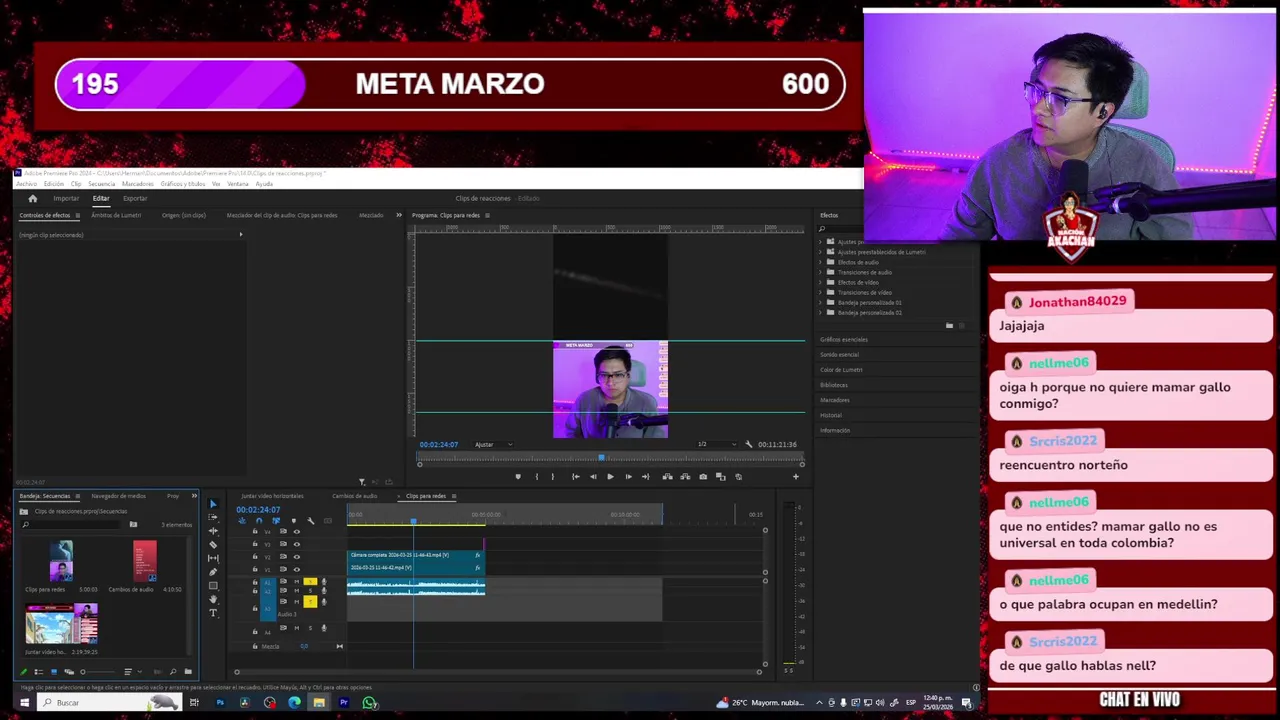The height and width of the screenshot is (720, 1280).
Task: Toggle linked selection in timeline
Action: [276, 521]
